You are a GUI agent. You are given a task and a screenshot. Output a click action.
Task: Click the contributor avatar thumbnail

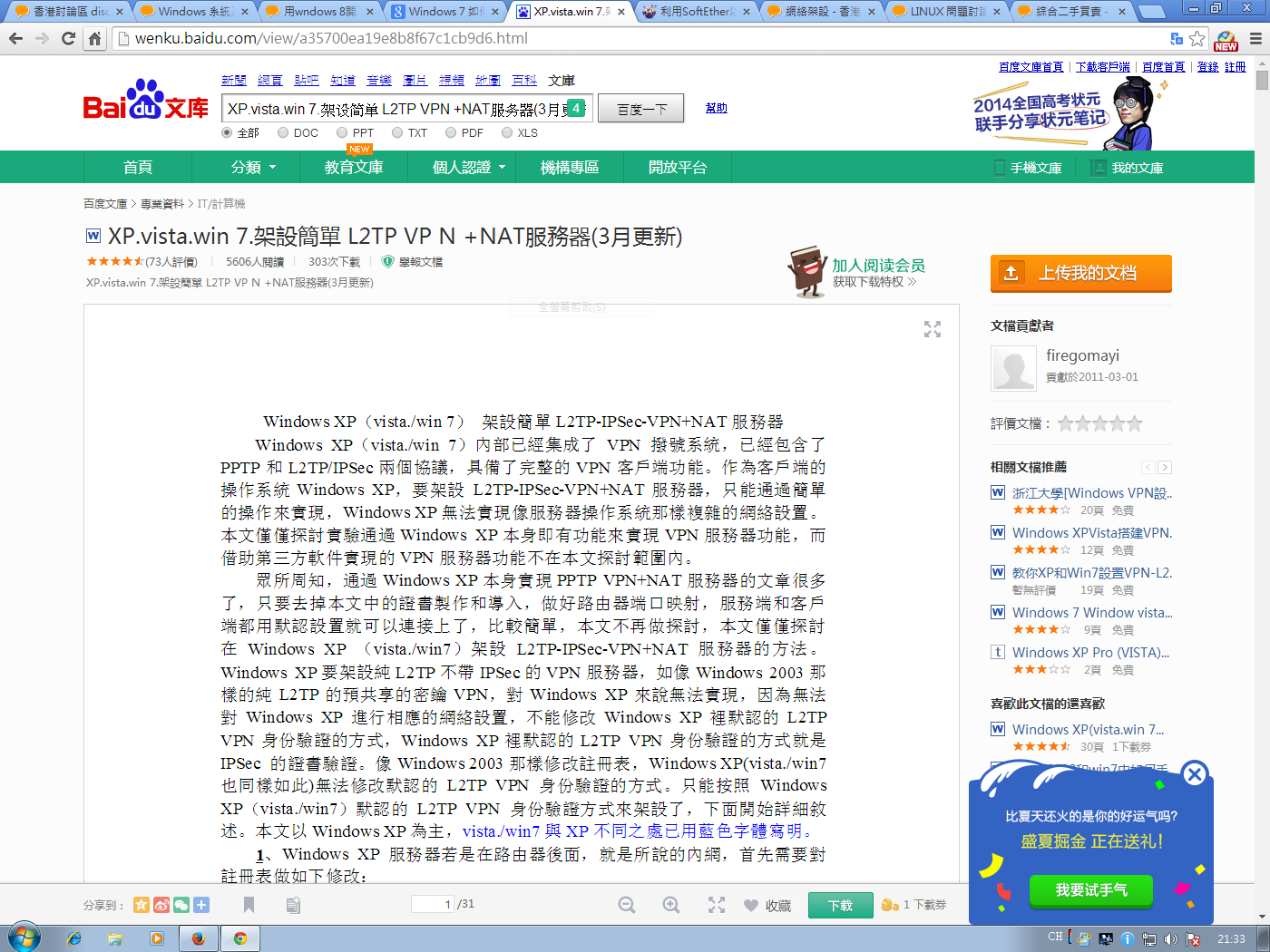1013,368
